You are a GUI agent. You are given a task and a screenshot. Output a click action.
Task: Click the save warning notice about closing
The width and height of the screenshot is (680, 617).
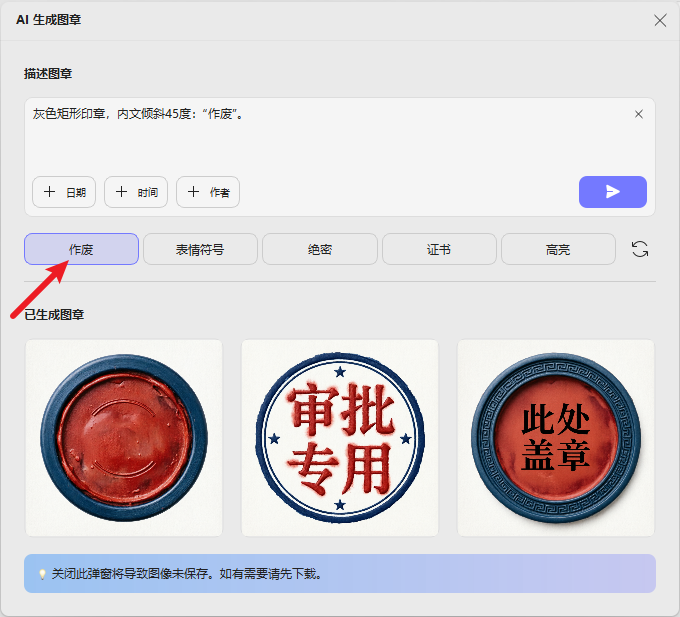[340, 573]
